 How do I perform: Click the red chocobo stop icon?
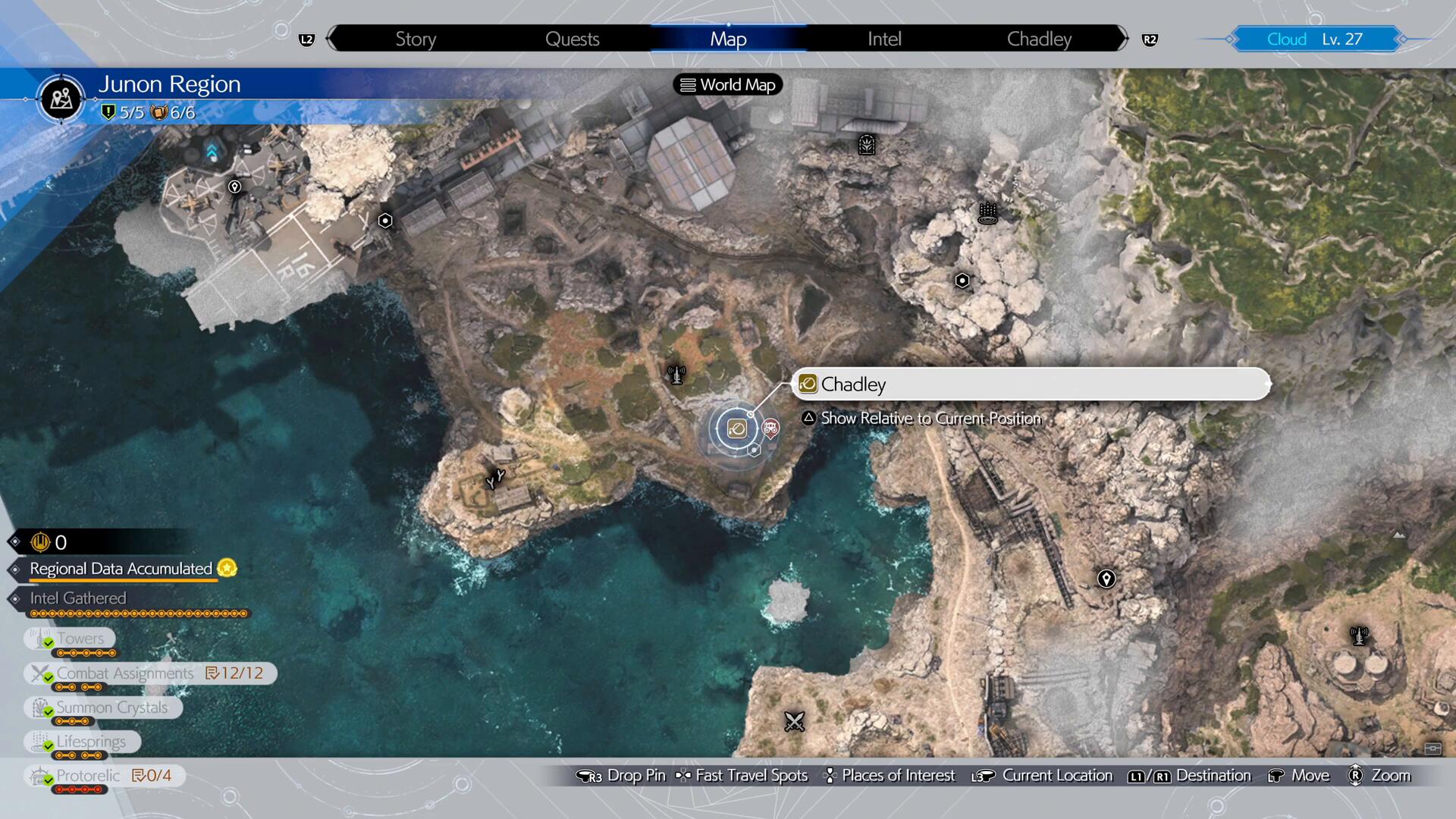(x=770, y=429)
